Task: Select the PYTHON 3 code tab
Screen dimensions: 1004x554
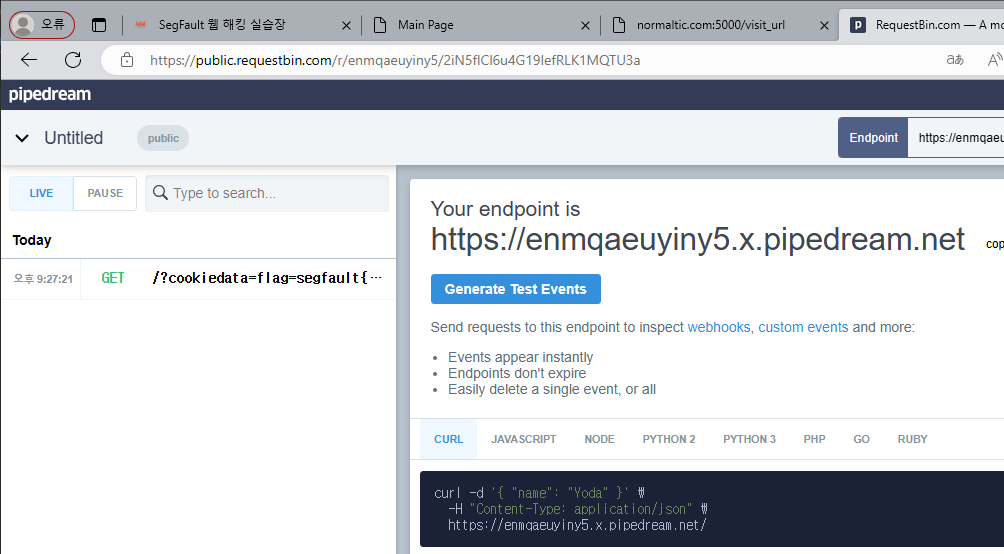Action: (x=749, y=439)
